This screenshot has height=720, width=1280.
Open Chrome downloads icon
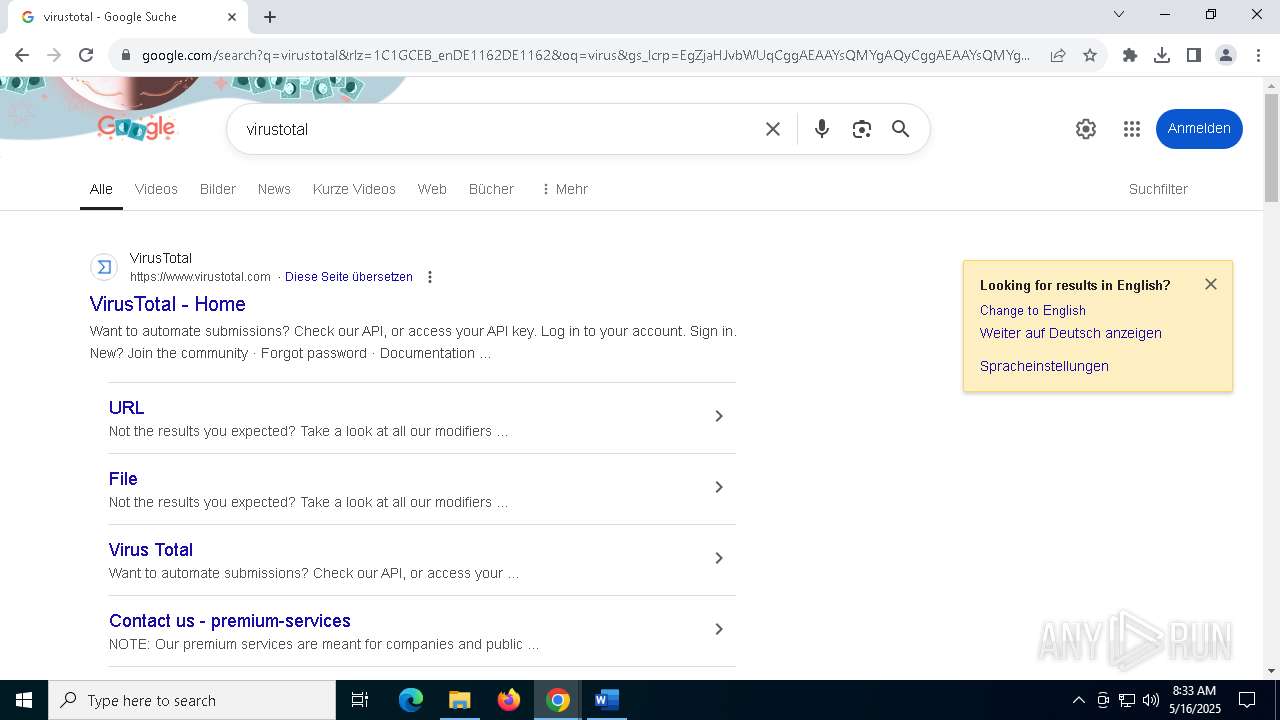pyautogui.click(x=1162, y=55)
